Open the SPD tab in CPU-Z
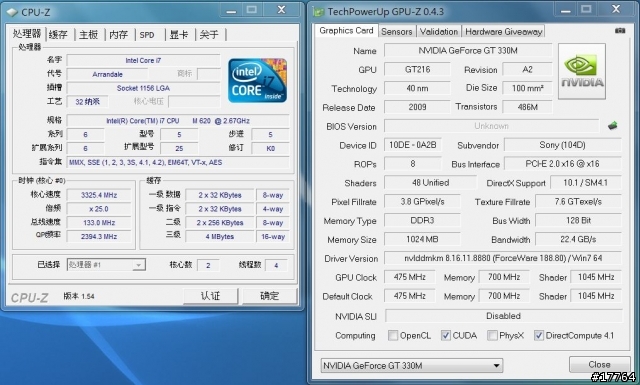The width and height of the screenshot is (640, 385). point(147,35)
